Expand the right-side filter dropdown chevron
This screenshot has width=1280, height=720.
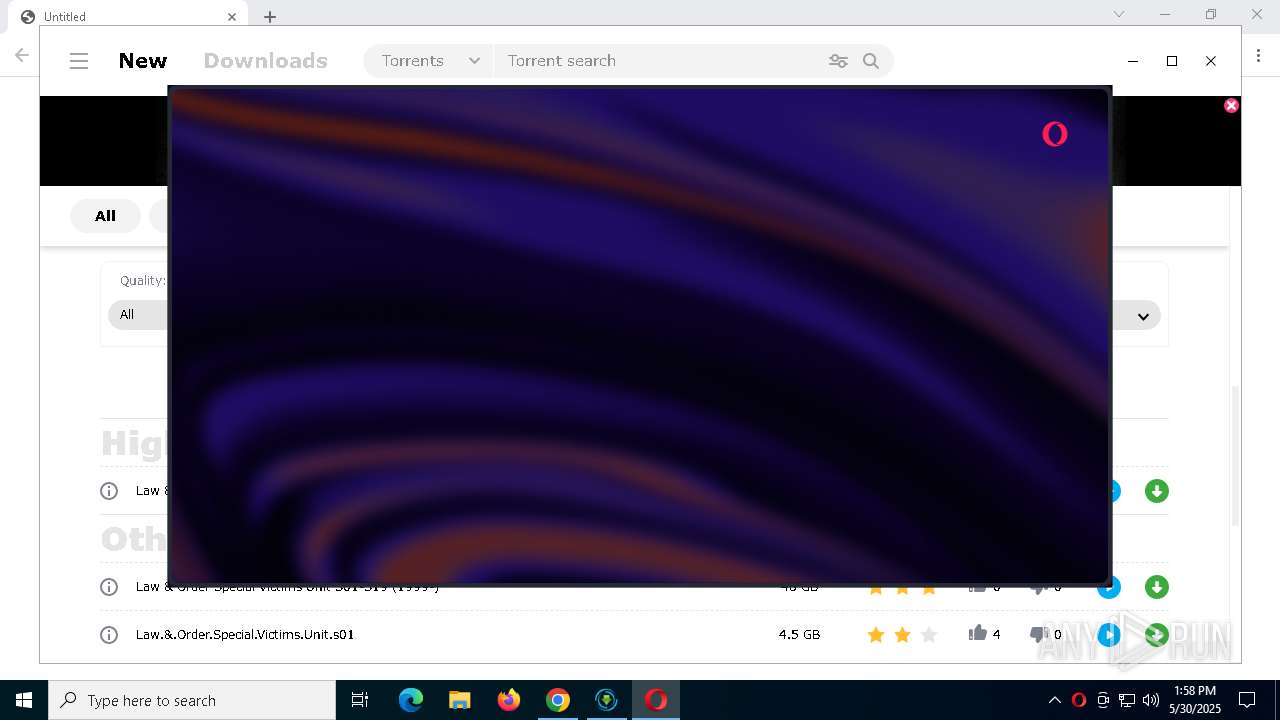click(1142, 316)
